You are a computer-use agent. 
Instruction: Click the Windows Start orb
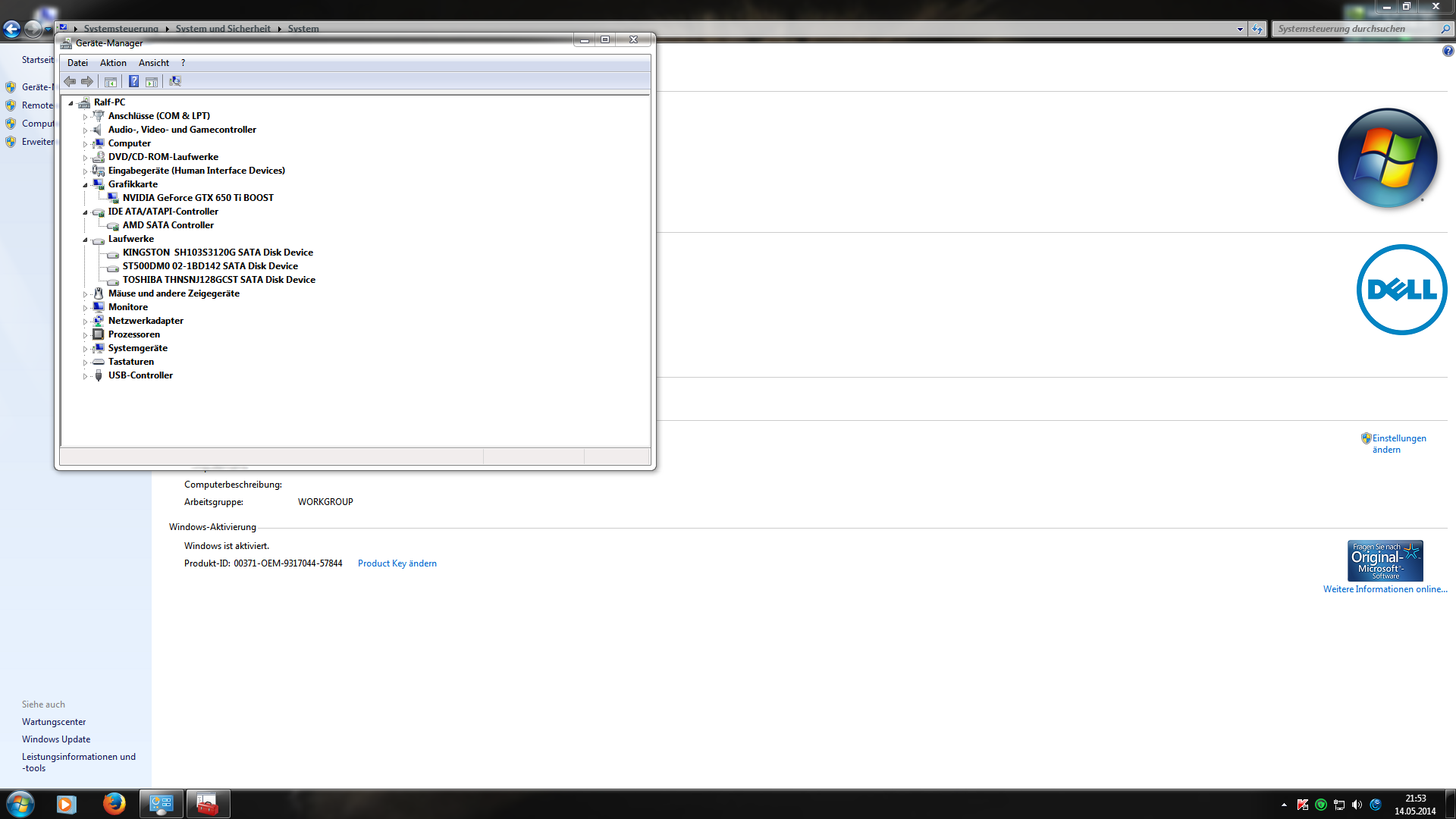coord(20,804)
